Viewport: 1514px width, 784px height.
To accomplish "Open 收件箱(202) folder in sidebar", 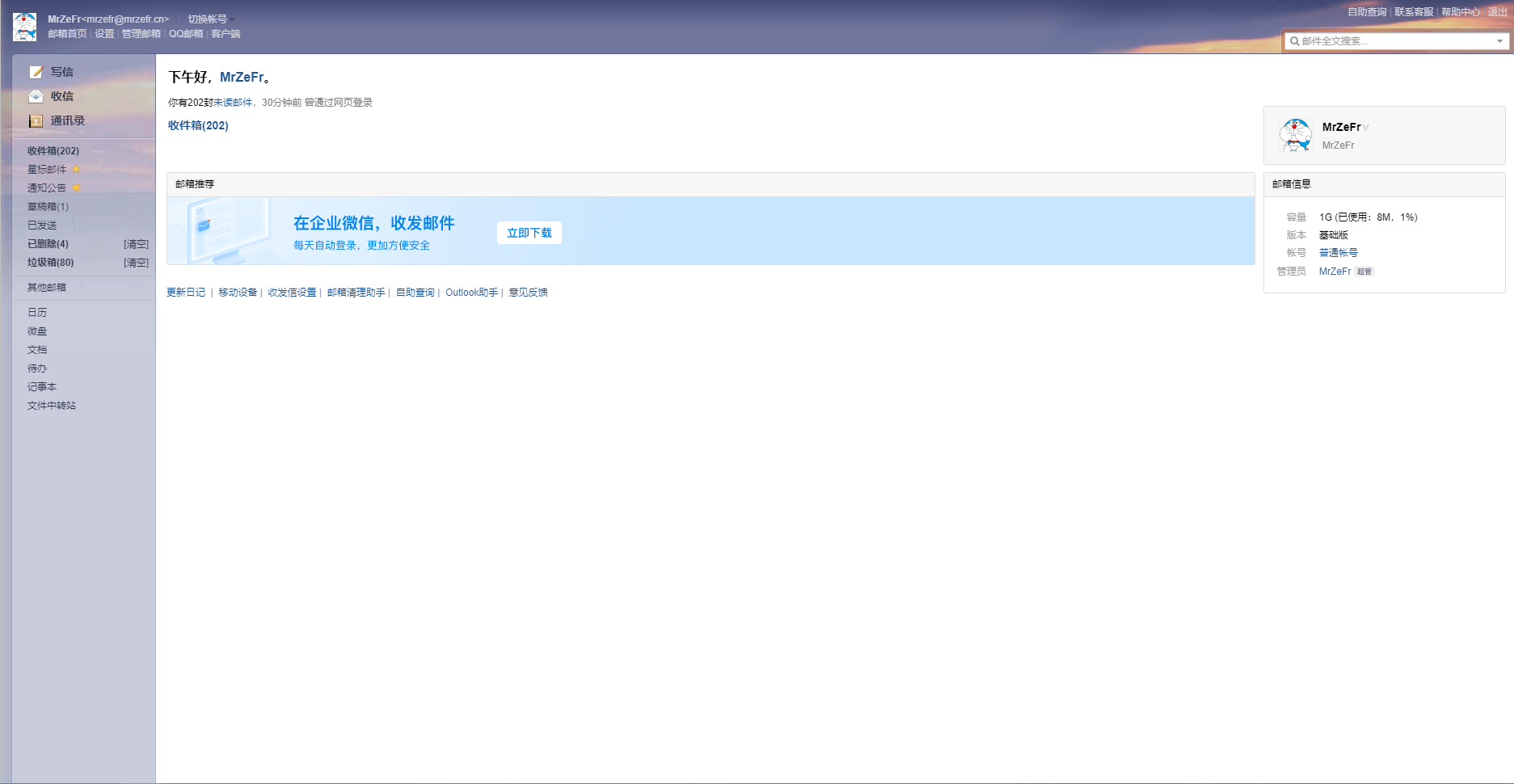I will coord(53,150).
